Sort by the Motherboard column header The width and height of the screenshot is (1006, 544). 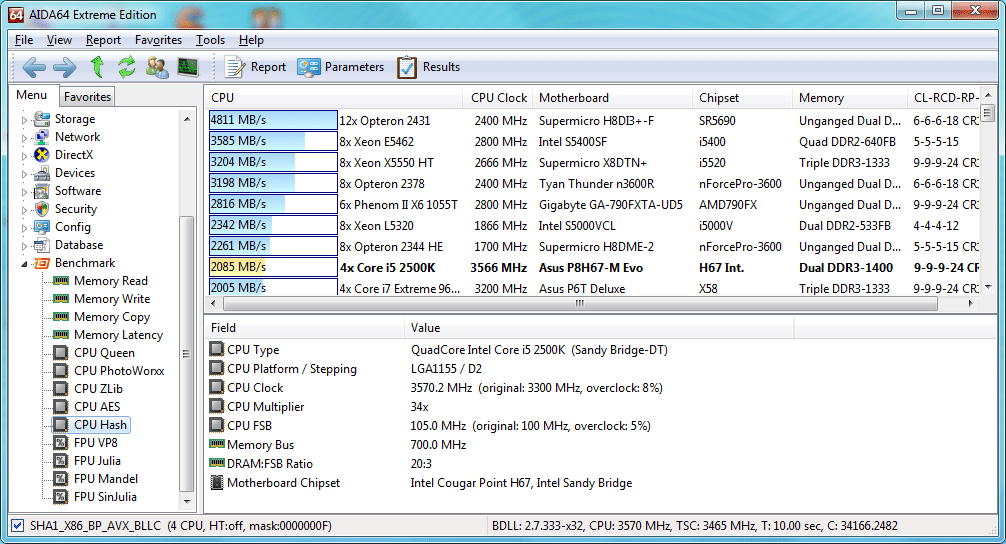pos(612,98)
